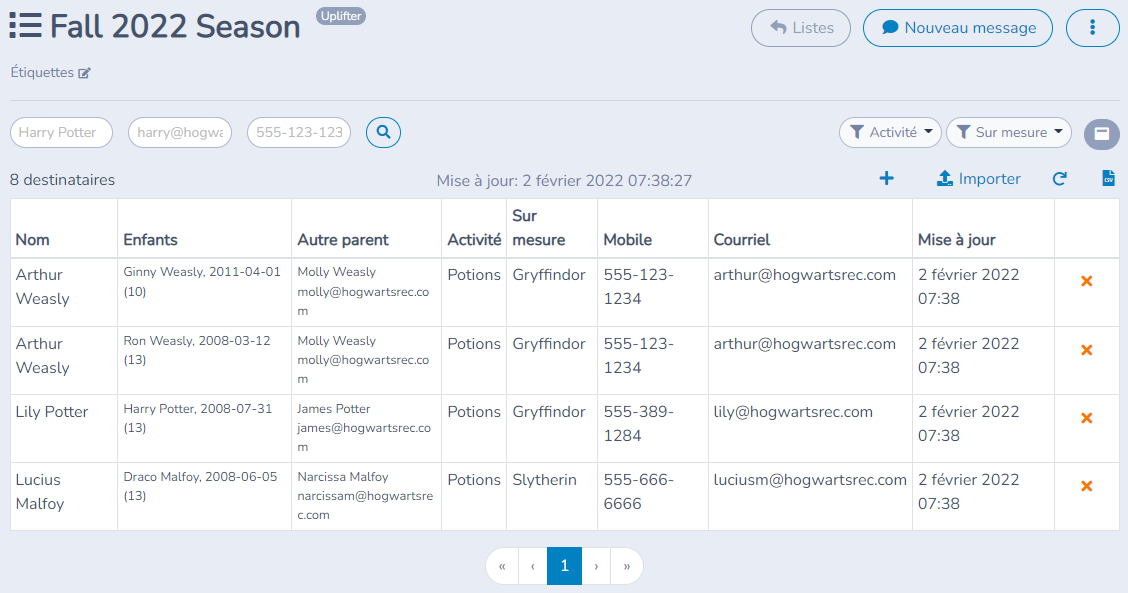Delete the Lily Potter recipient row
Viewport: 1128px width, 593px height.
(1086, 418)
